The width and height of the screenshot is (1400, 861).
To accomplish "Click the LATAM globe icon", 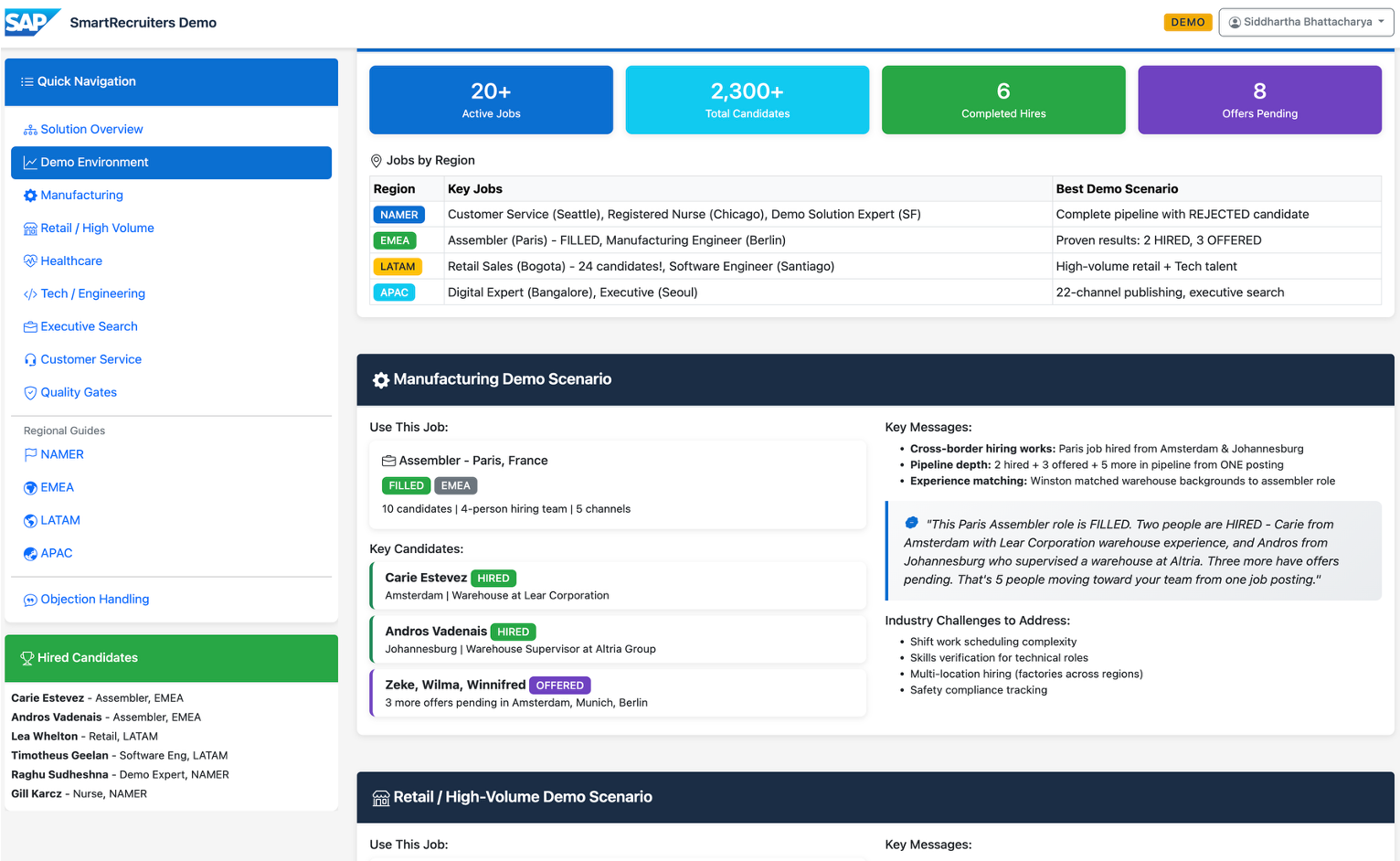I will point(30,521).
